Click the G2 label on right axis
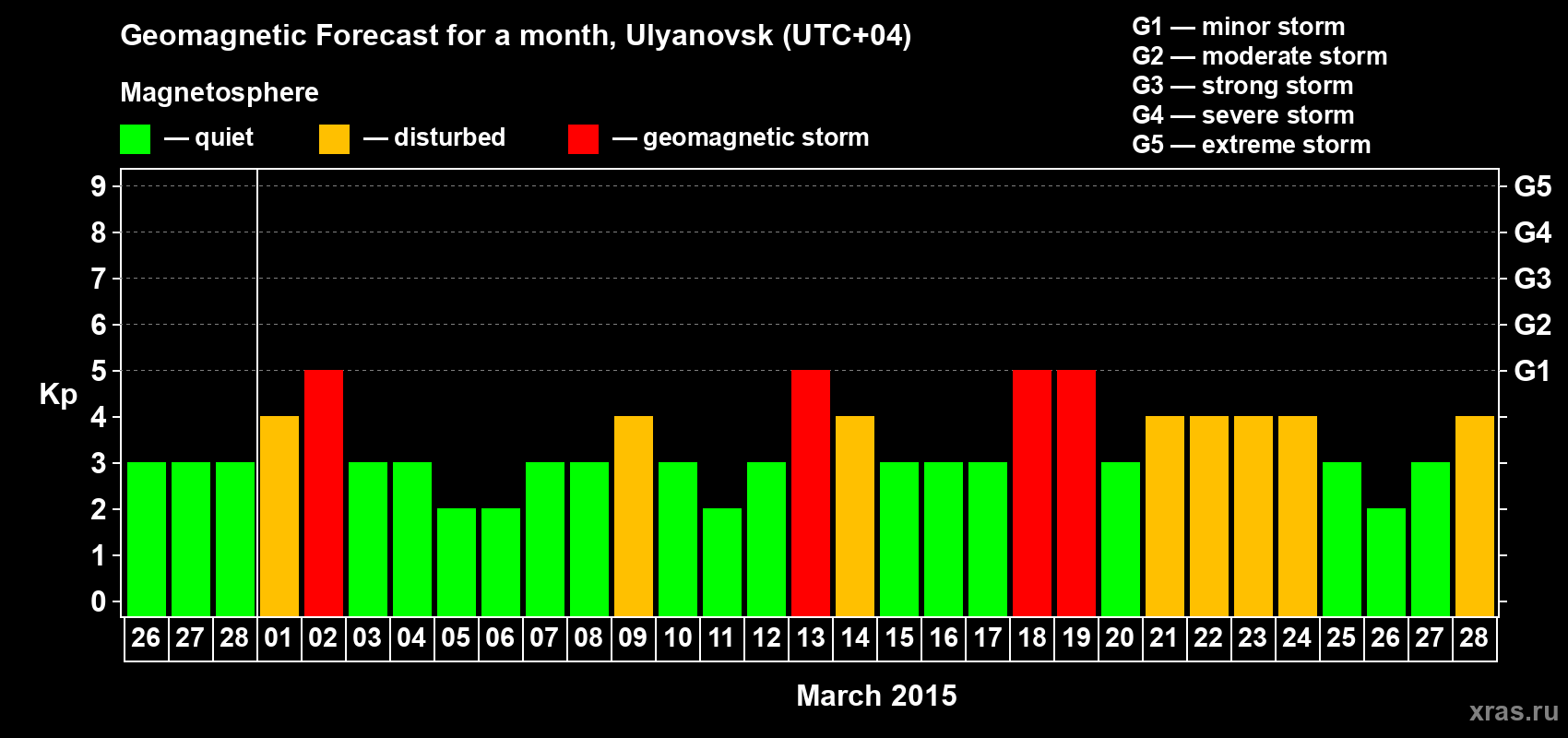1568x738 pixels. pyautogui.click(x=1532, y=325)
